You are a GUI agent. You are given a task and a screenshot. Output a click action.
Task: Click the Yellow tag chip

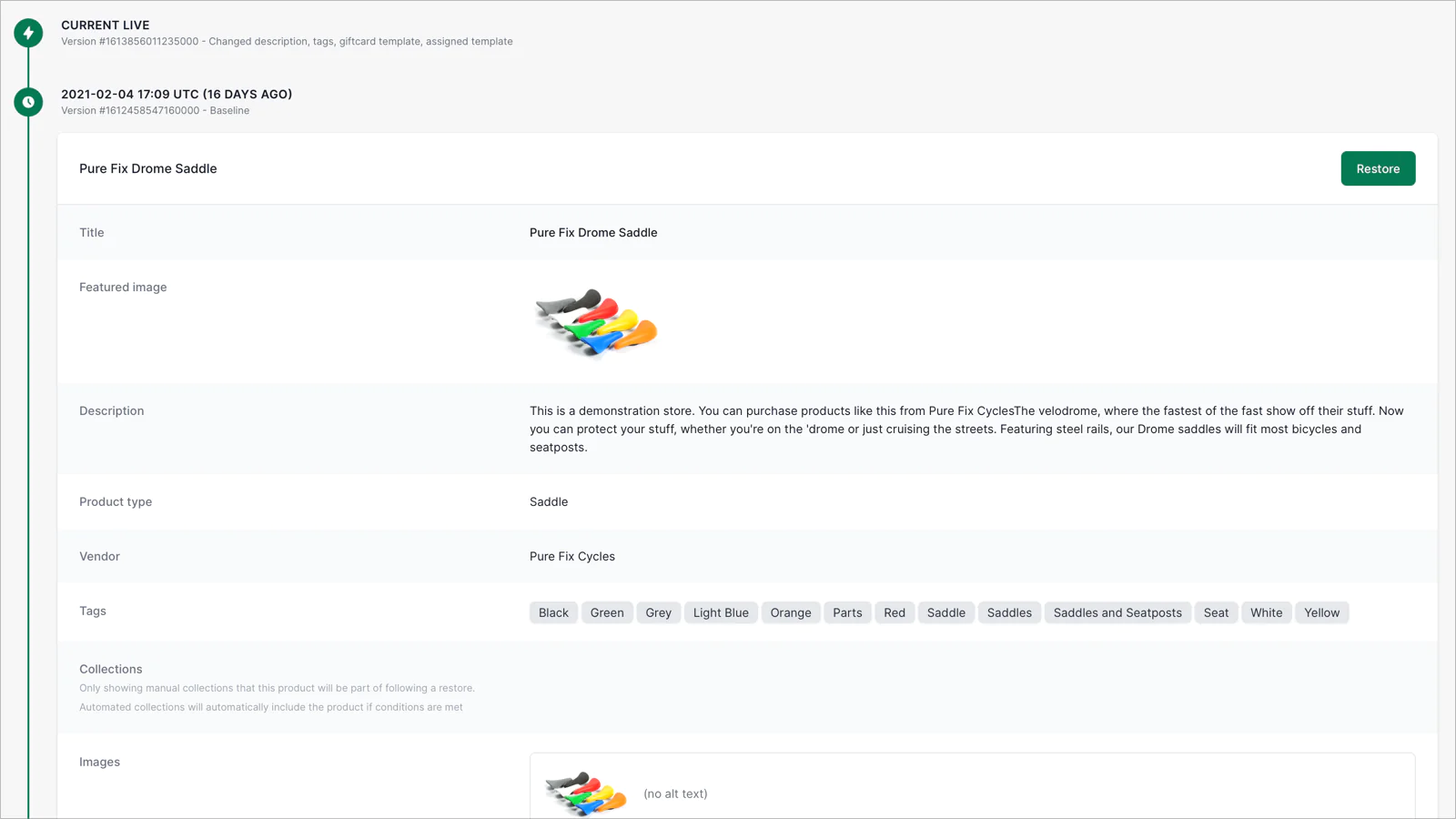[x=1321, y=612]
